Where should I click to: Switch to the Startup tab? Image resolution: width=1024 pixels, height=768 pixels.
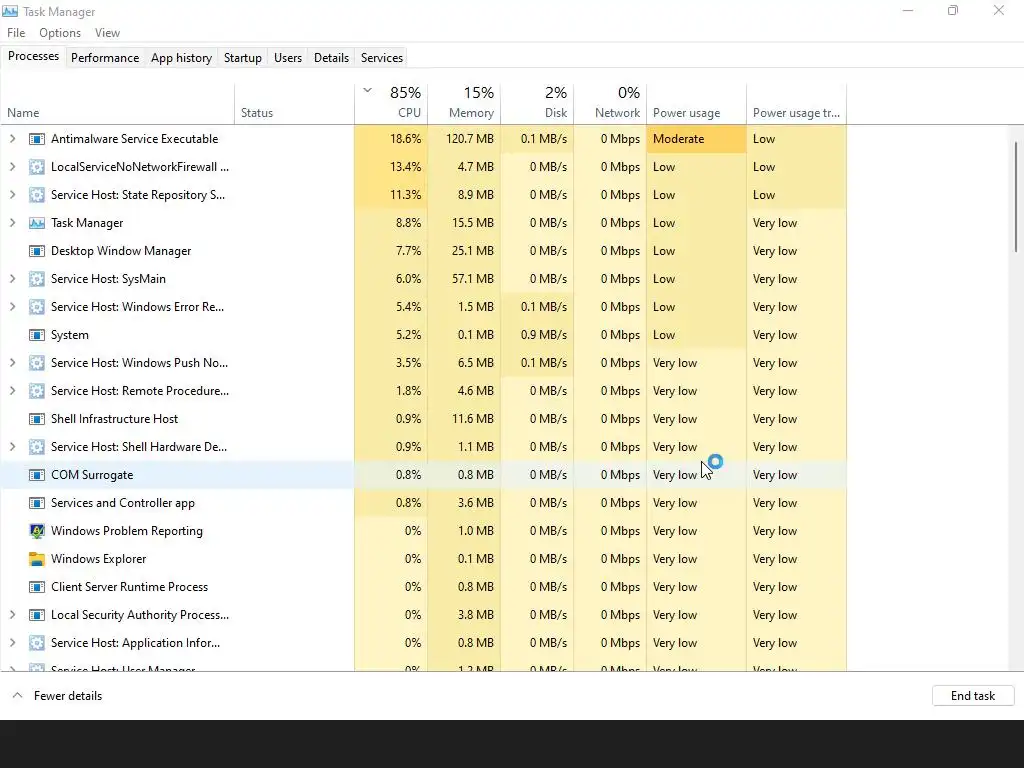243,57
